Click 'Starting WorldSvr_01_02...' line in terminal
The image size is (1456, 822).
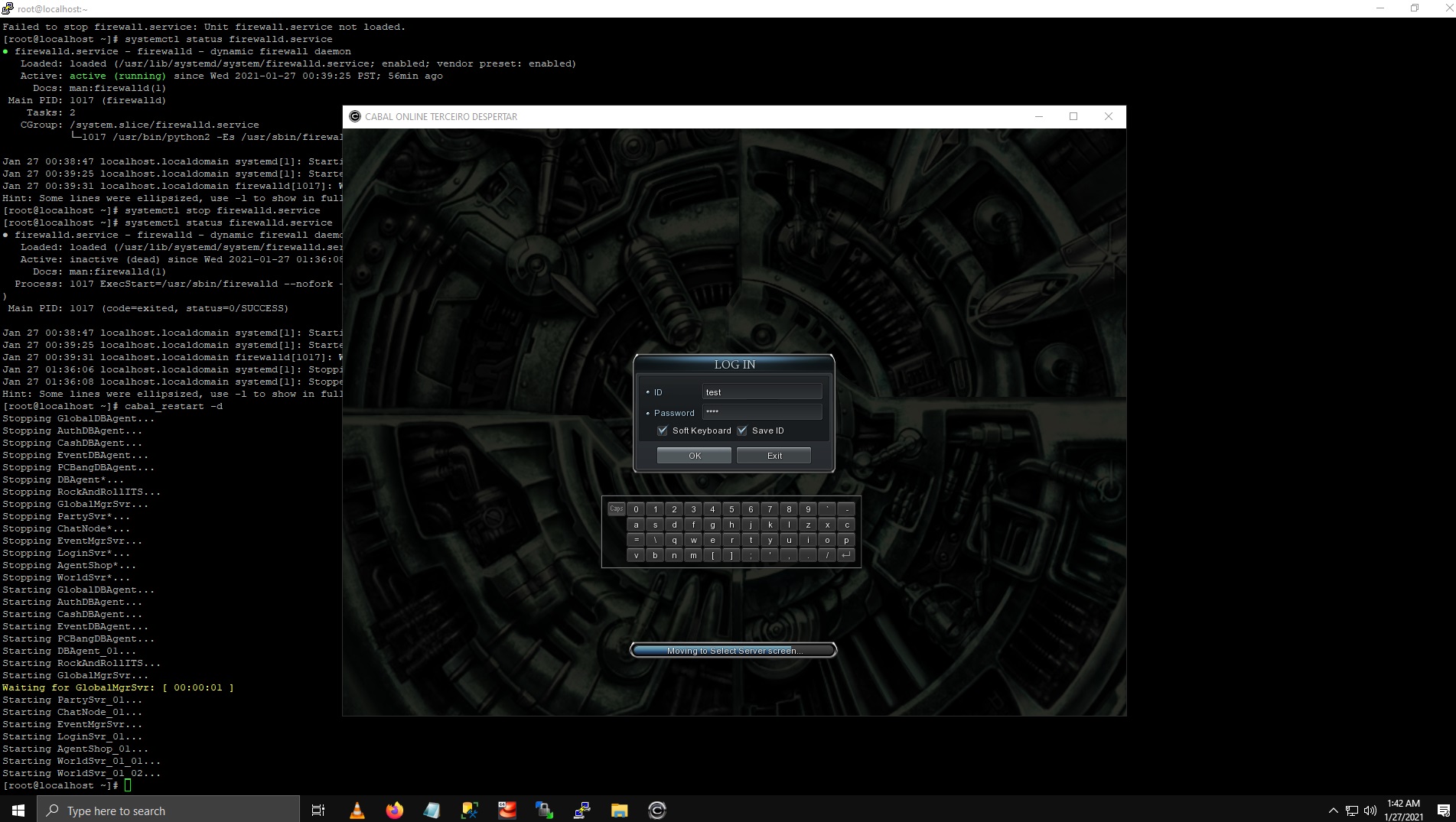[x=82, y=773]
